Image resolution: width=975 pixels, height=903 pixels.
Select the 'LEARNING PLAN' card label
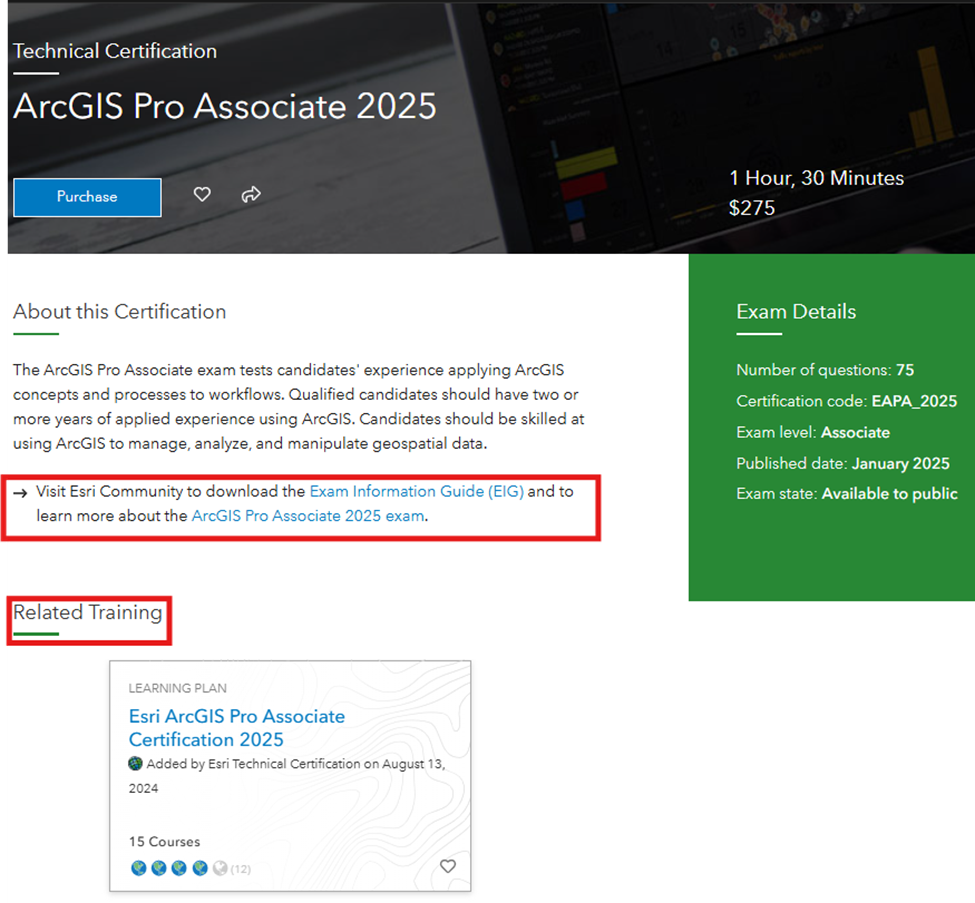click(177, 688)
